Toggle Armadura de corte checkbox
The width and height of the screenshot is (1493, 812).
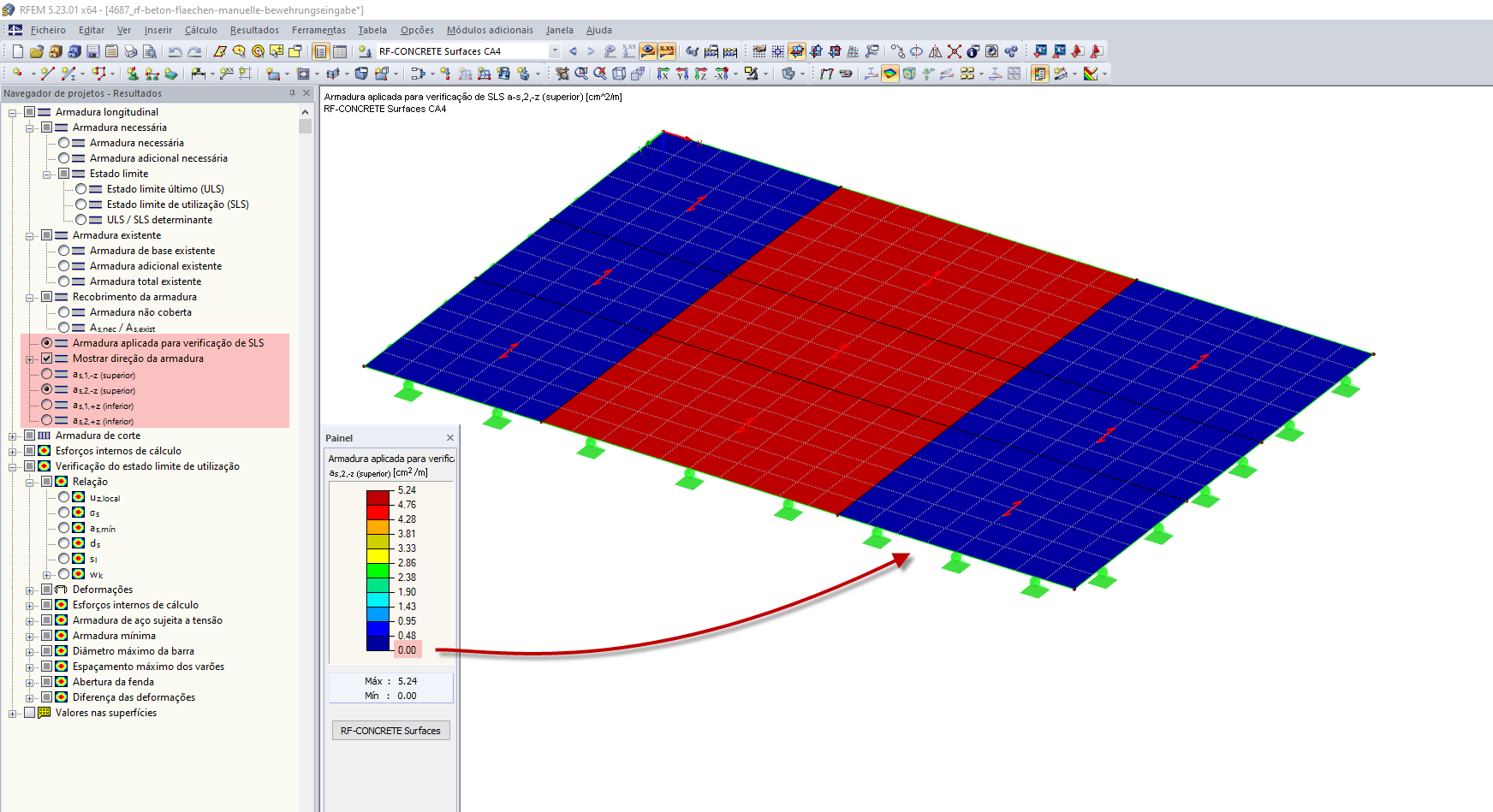[29, 436]
